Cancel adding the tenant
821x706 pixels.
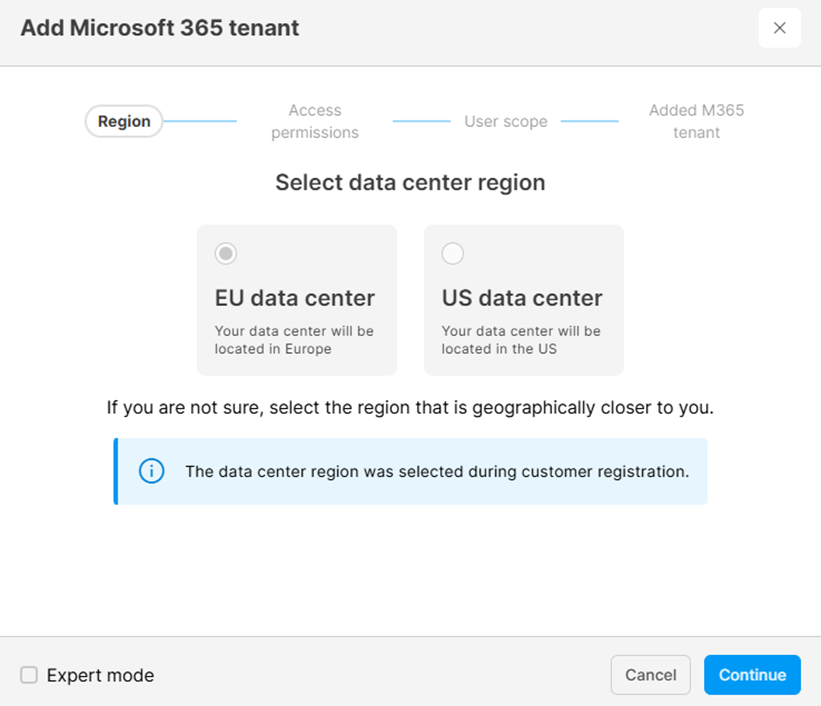click(x=650, y=675)
